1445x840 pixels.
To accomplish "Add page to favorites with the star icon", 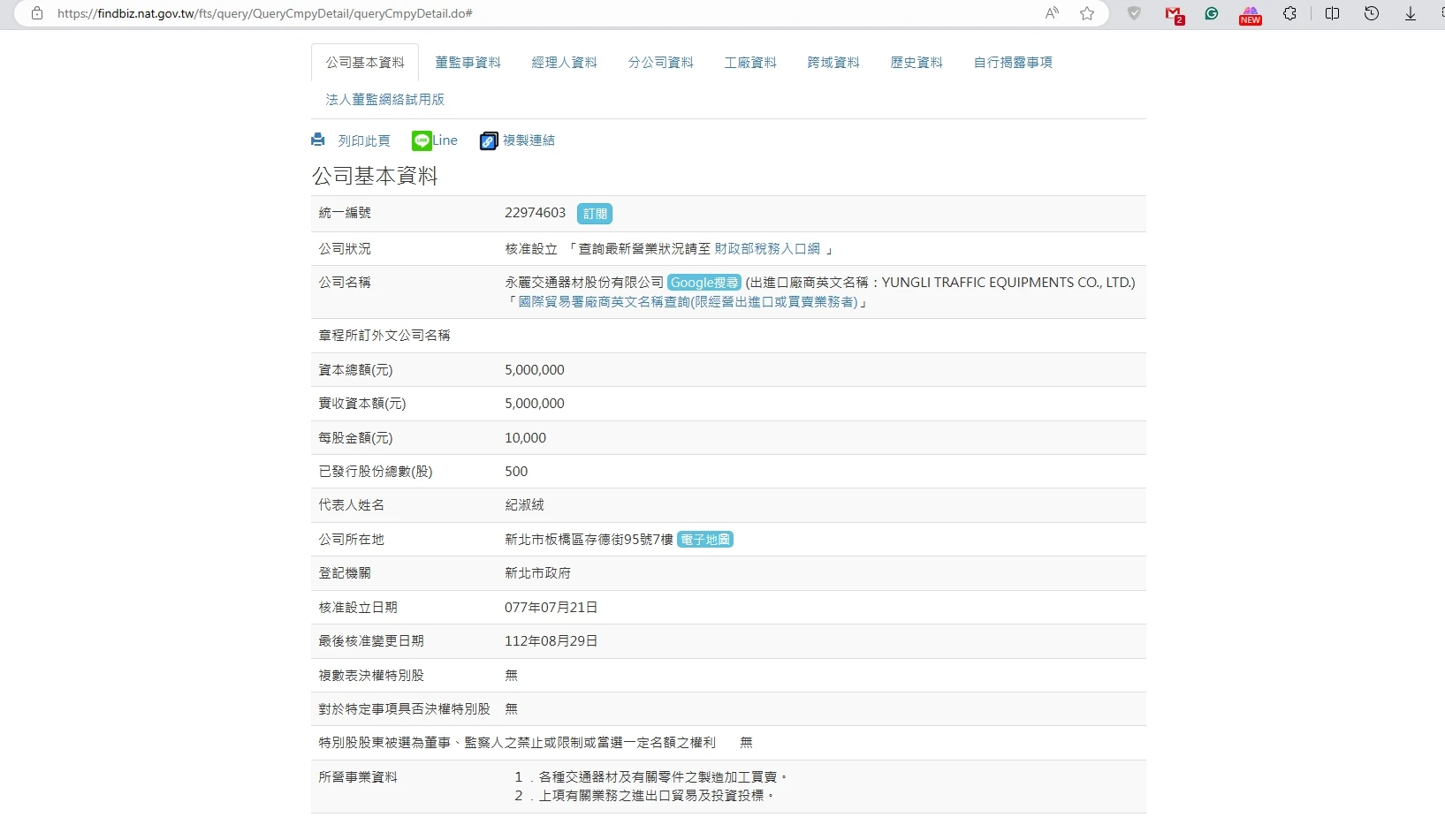I will [x=1087, y=13].
